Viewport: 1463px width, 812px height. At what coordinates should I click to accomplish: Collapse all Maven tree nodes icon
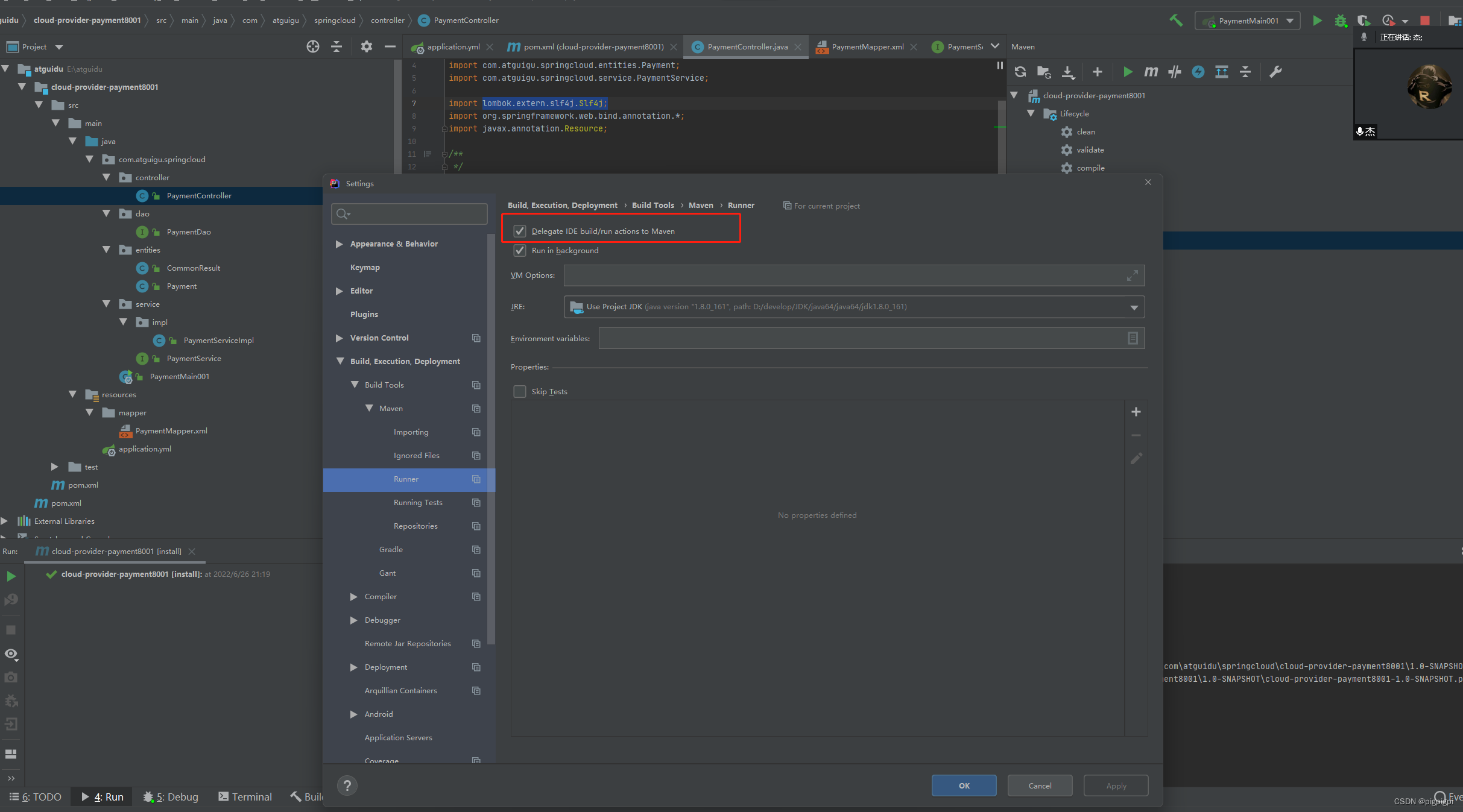pos(1245,72)
